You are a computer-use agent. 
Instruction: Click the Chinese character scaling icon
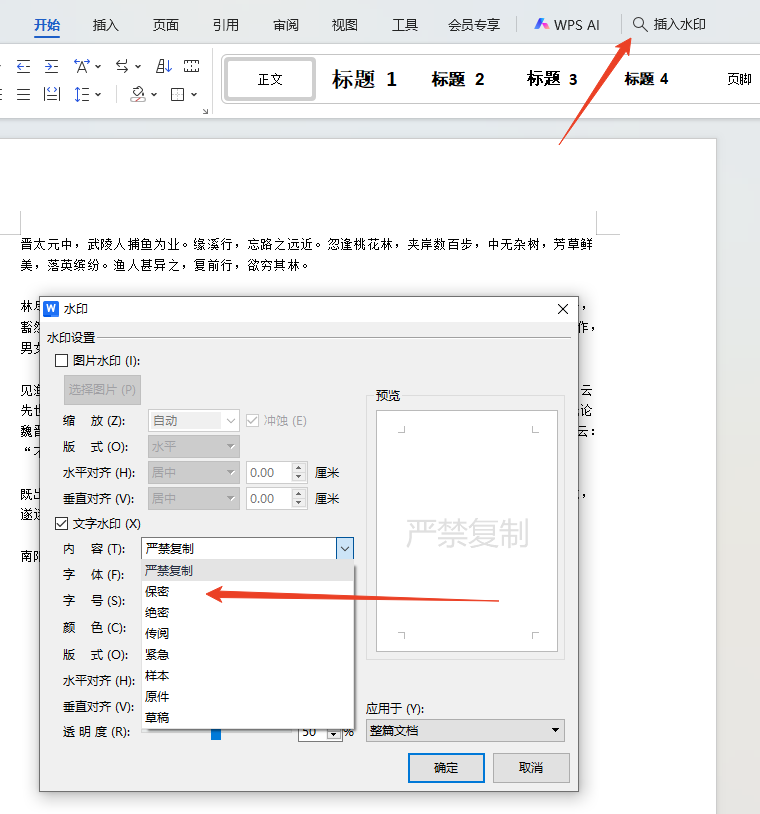[x=82, y=66]
